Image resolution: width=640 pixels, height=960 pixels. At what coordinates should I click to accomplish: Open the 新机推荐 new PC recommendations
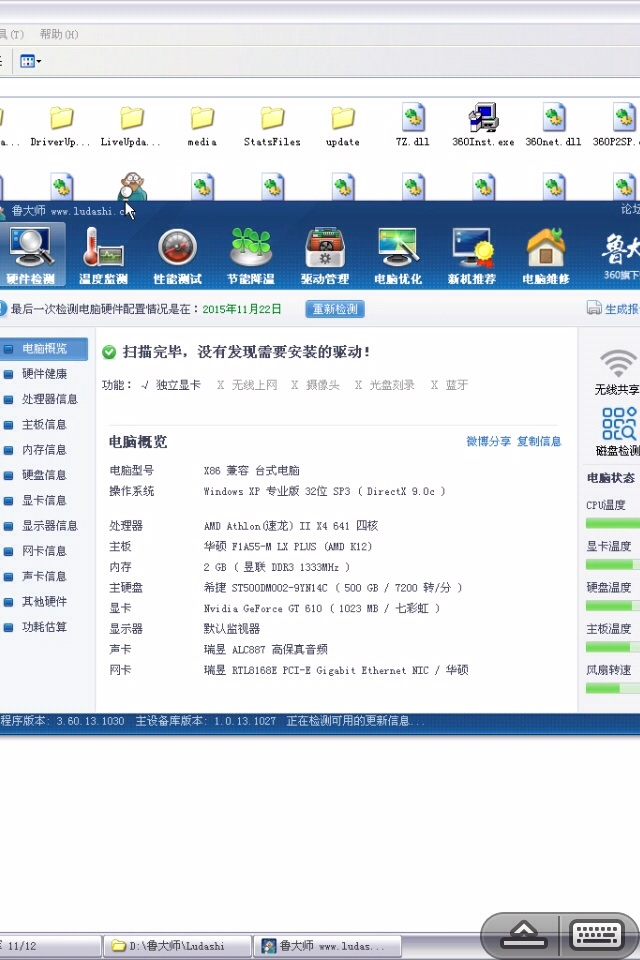[472, 256]
